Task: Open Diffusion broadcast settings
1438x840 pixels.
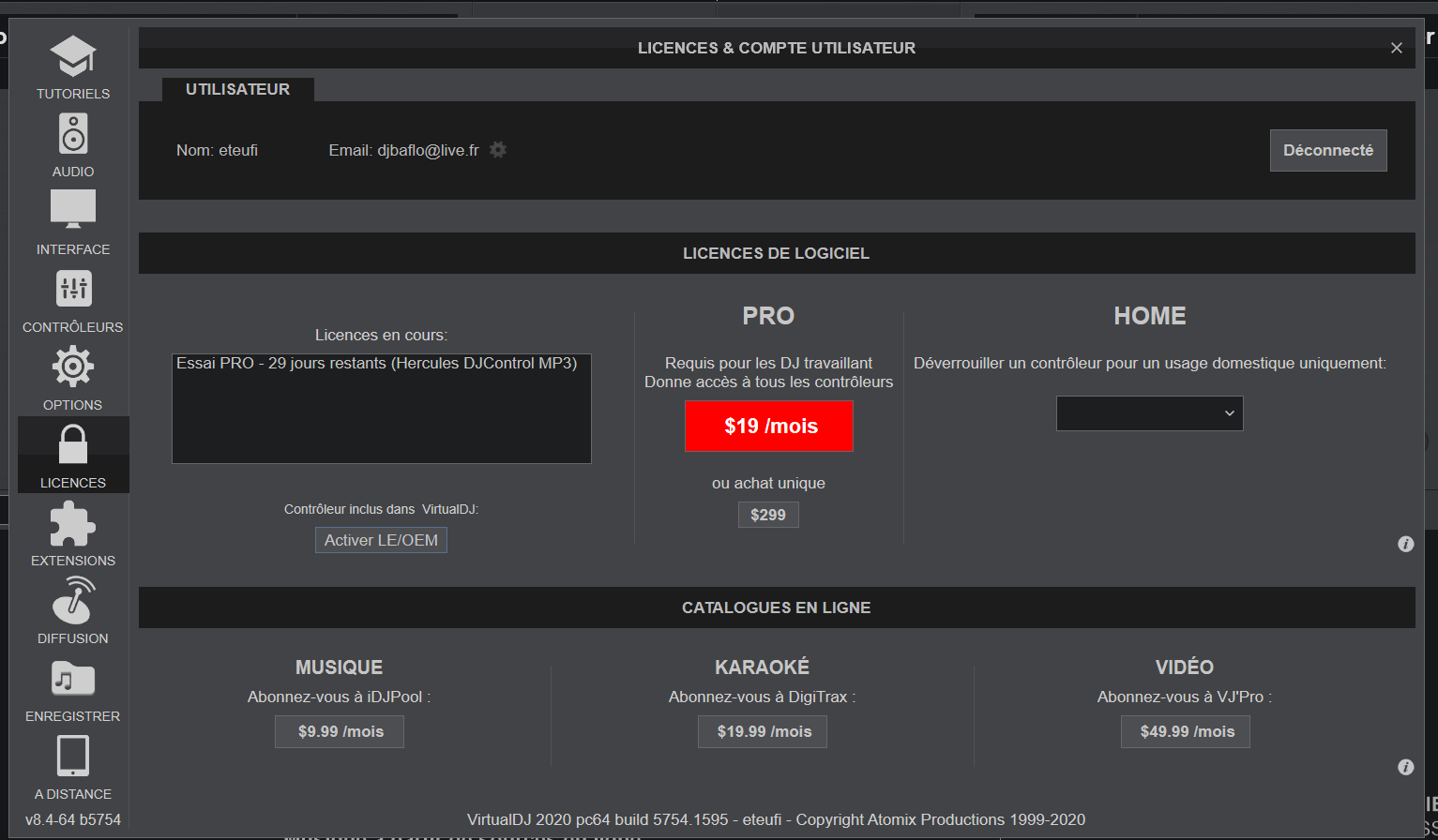Action: pyautogui.click(x=73, y=611)
